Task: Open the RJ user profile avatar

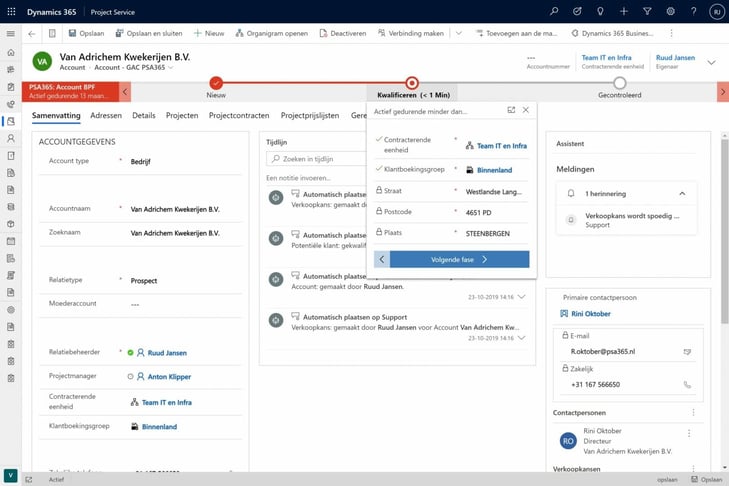Action: (x=717, y=12)
